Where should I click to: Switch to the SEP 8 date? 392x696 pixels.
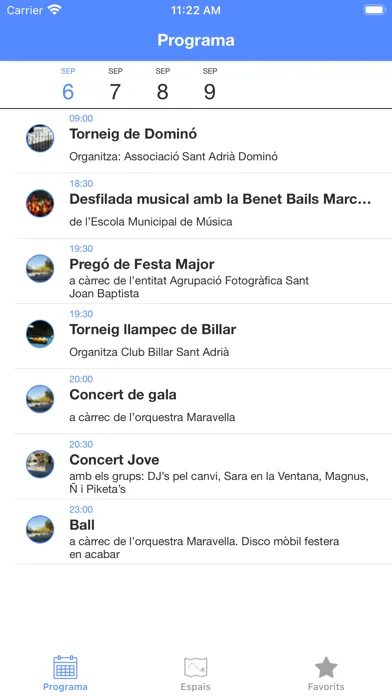click(x=162, y=85)
